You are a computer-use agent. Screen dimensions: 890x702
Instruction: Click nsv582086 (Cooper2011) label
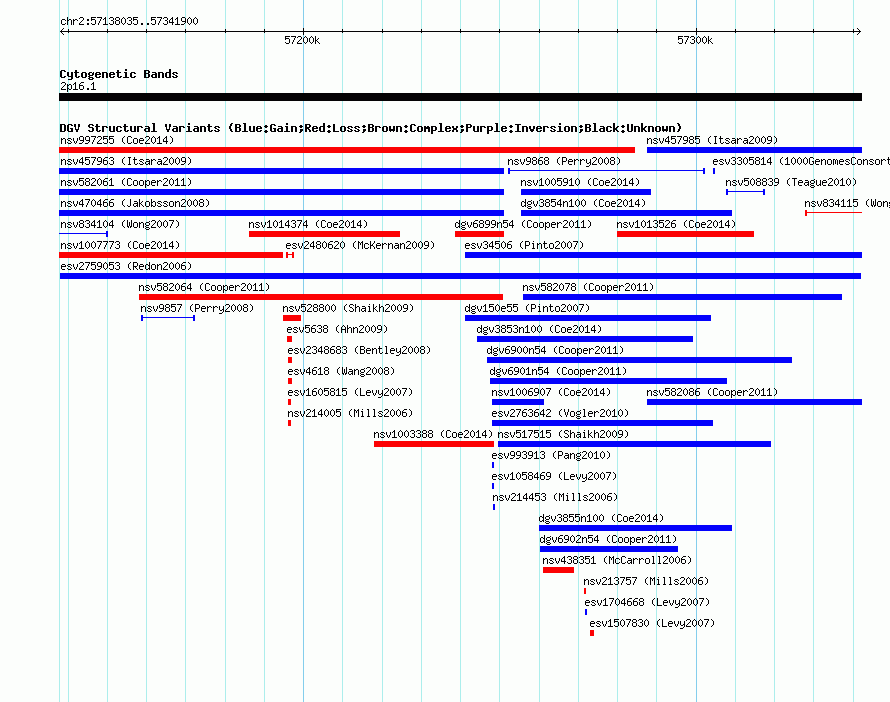tap(712, 392)
